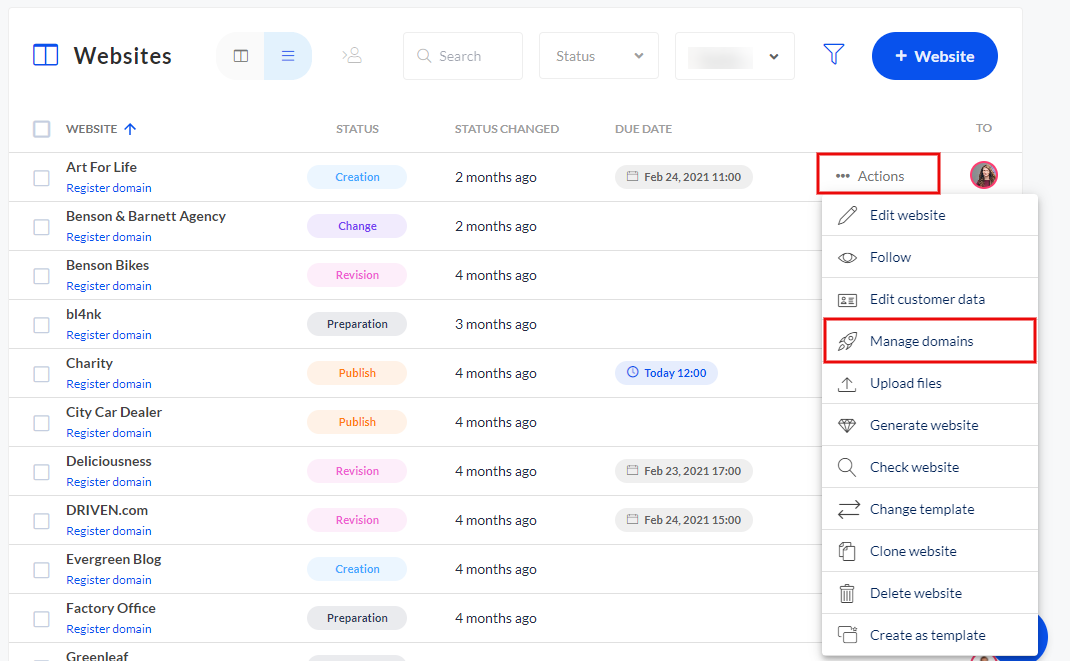Open the Status dropdown
Image resolution: width=1070 pixels, height=661 pixels.
tap(598, 56)
